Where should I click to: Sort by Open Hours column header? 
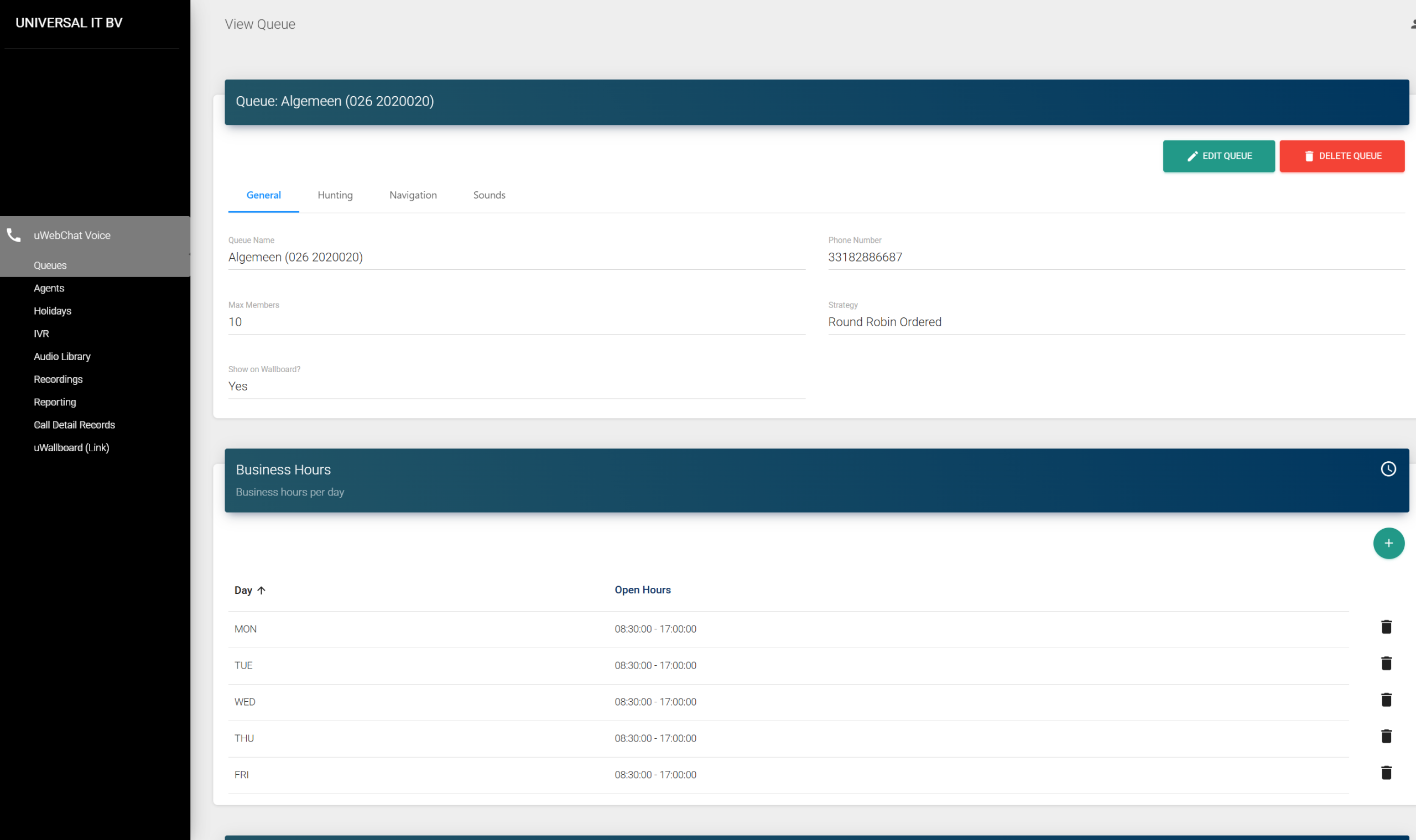click(x=642, y=590)
